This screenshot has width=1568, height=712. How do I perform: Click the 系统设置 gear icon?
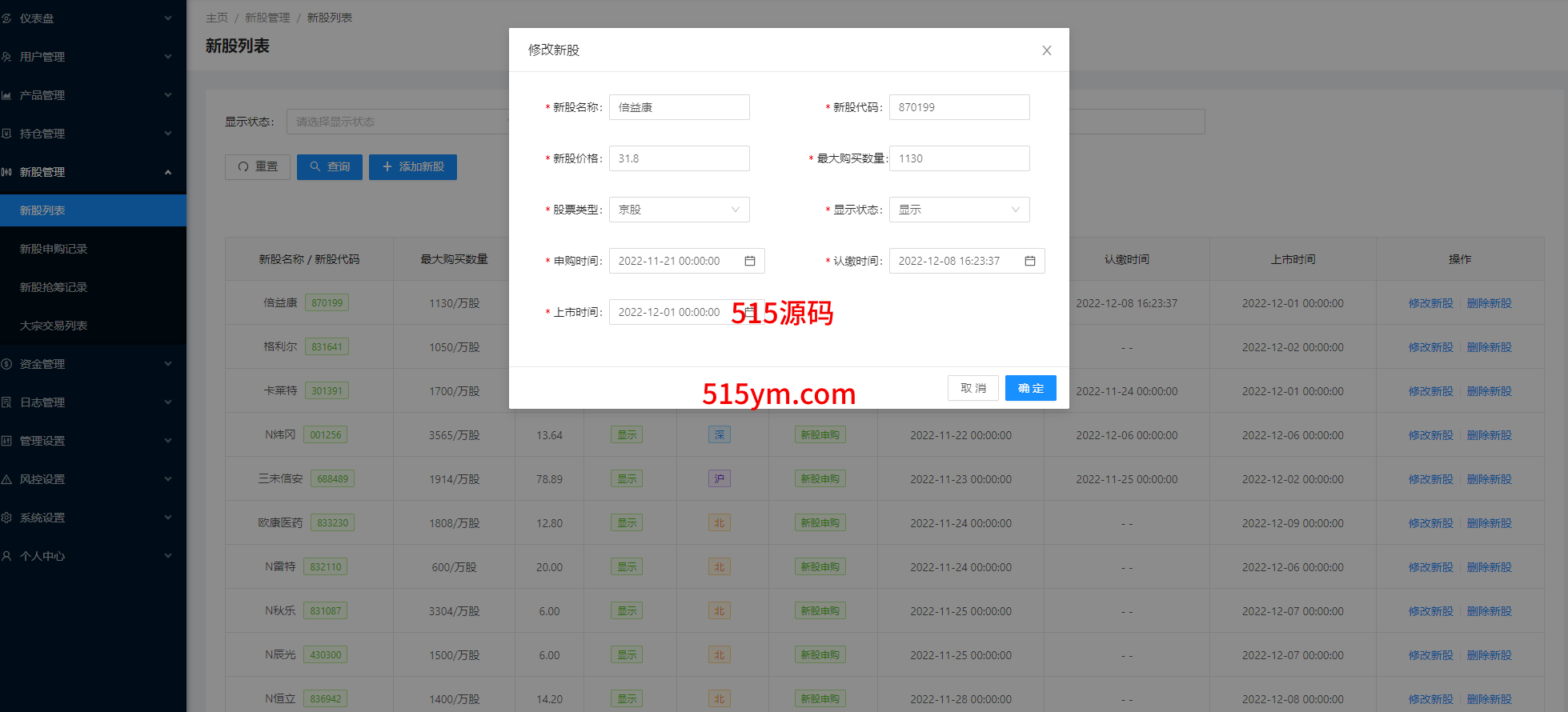6,518
